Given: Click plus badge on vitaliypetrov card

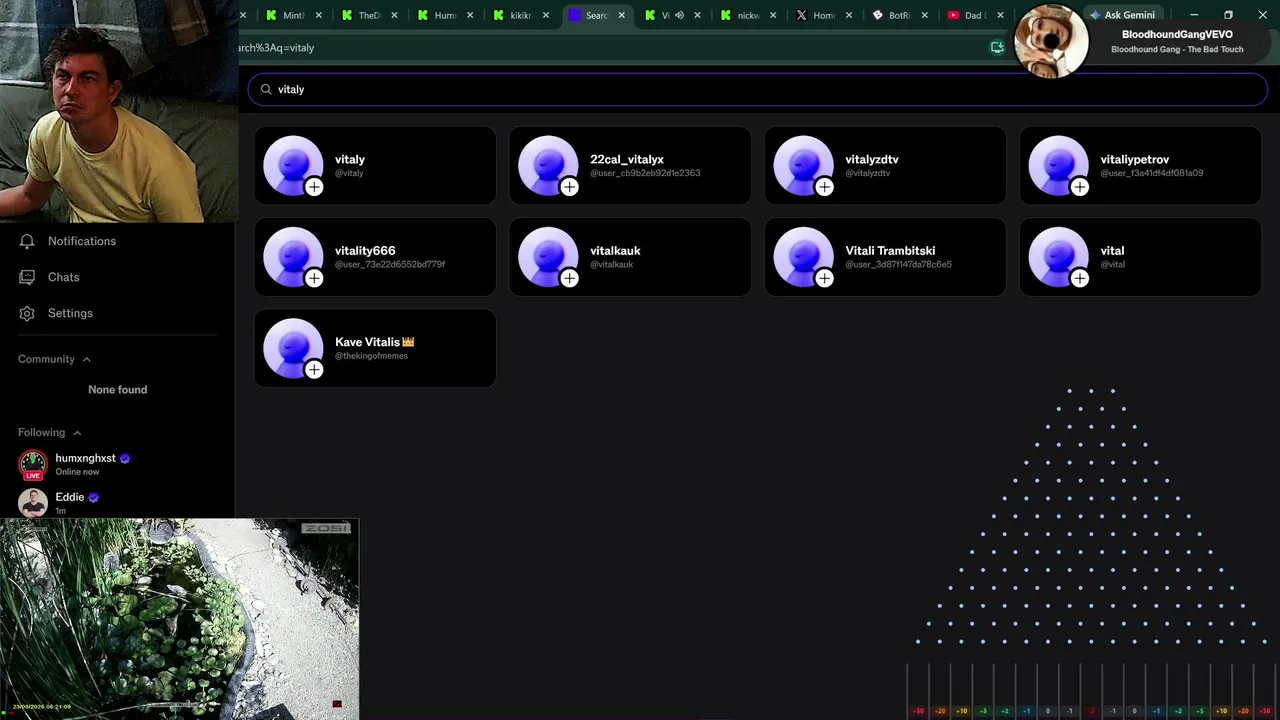Looking at the screenshot, I should [1080, 187].
